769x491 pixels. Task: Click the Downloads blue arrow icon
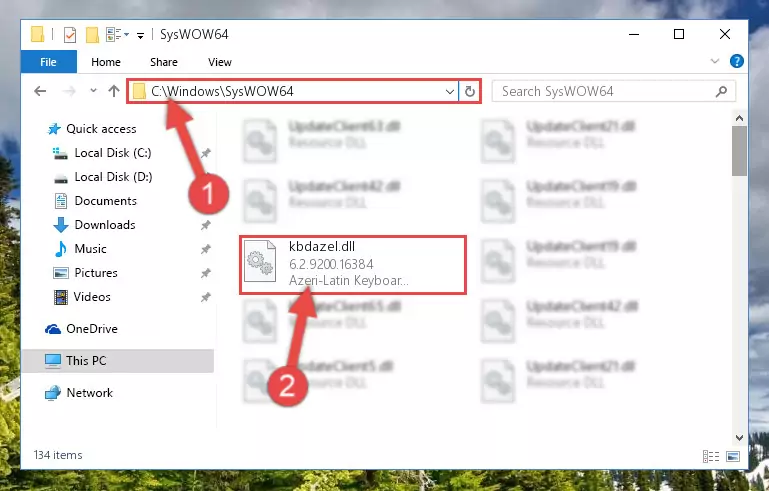pyautogui.click(x=60, y=225)
